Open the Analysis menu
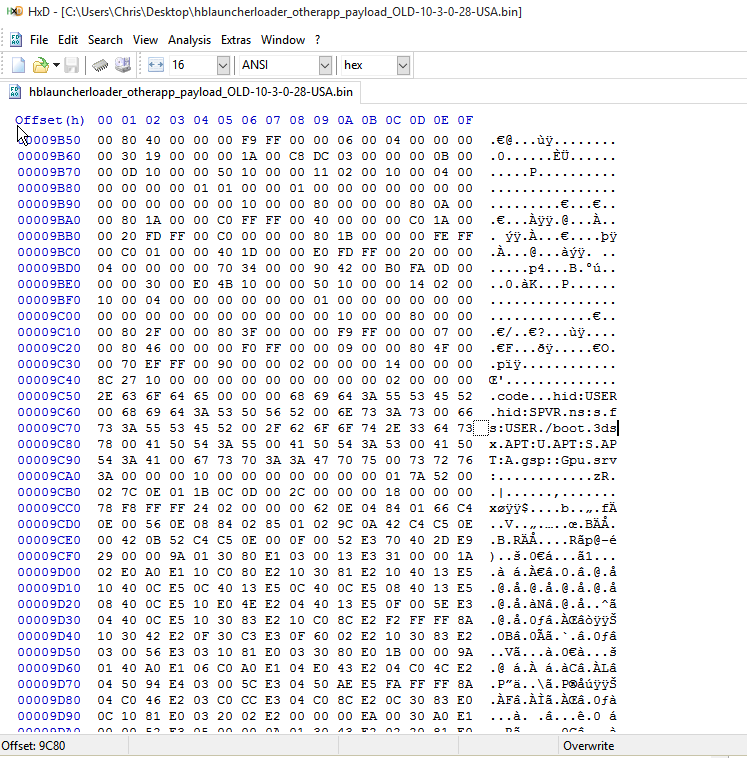The width and height of the screenshot is (747, 758). click(x=189, y=40)
